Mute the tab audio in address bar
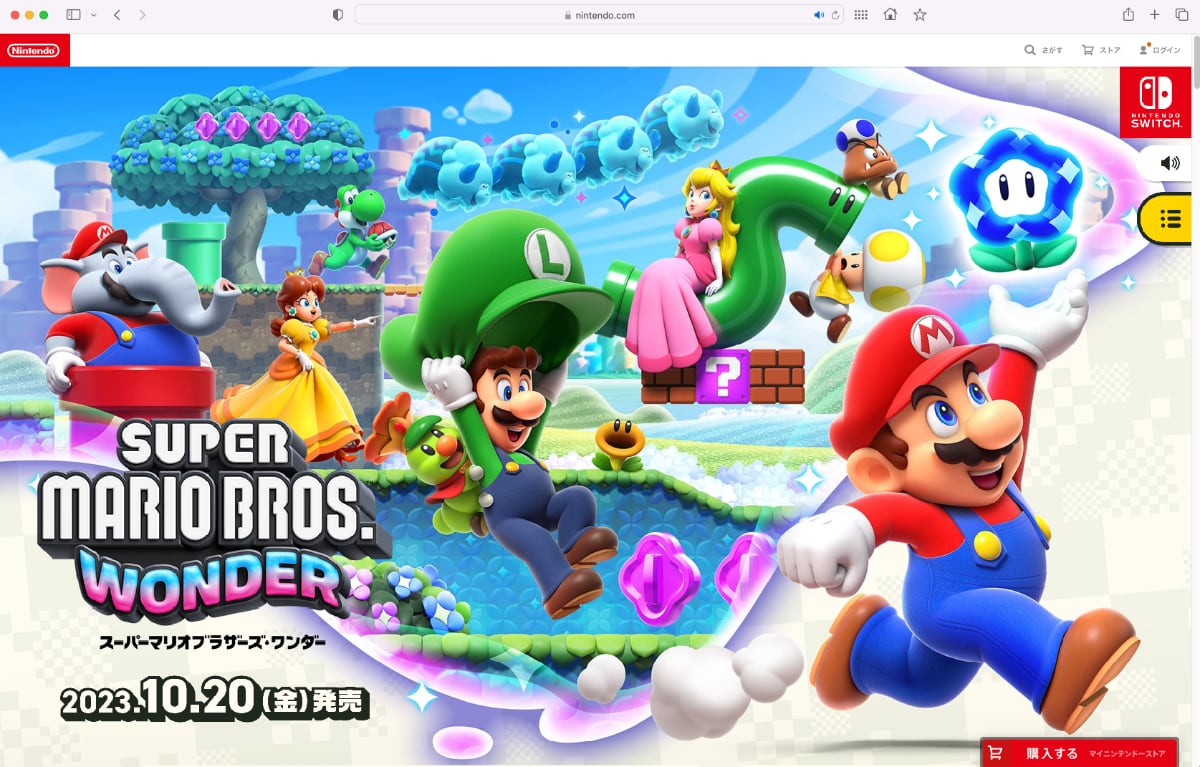This screenshot has width=1200, height=767. (819, 15)
